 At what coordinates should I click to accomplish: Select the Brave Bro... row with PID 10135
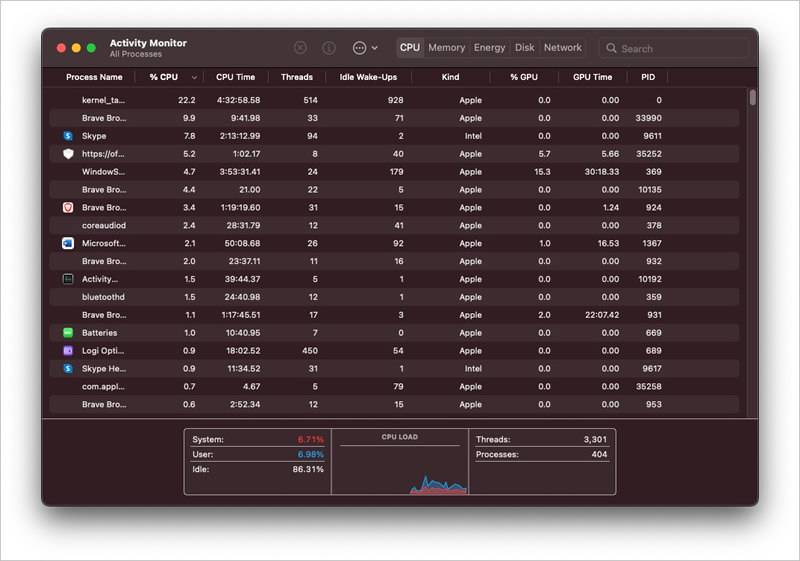tap(394, 189)
